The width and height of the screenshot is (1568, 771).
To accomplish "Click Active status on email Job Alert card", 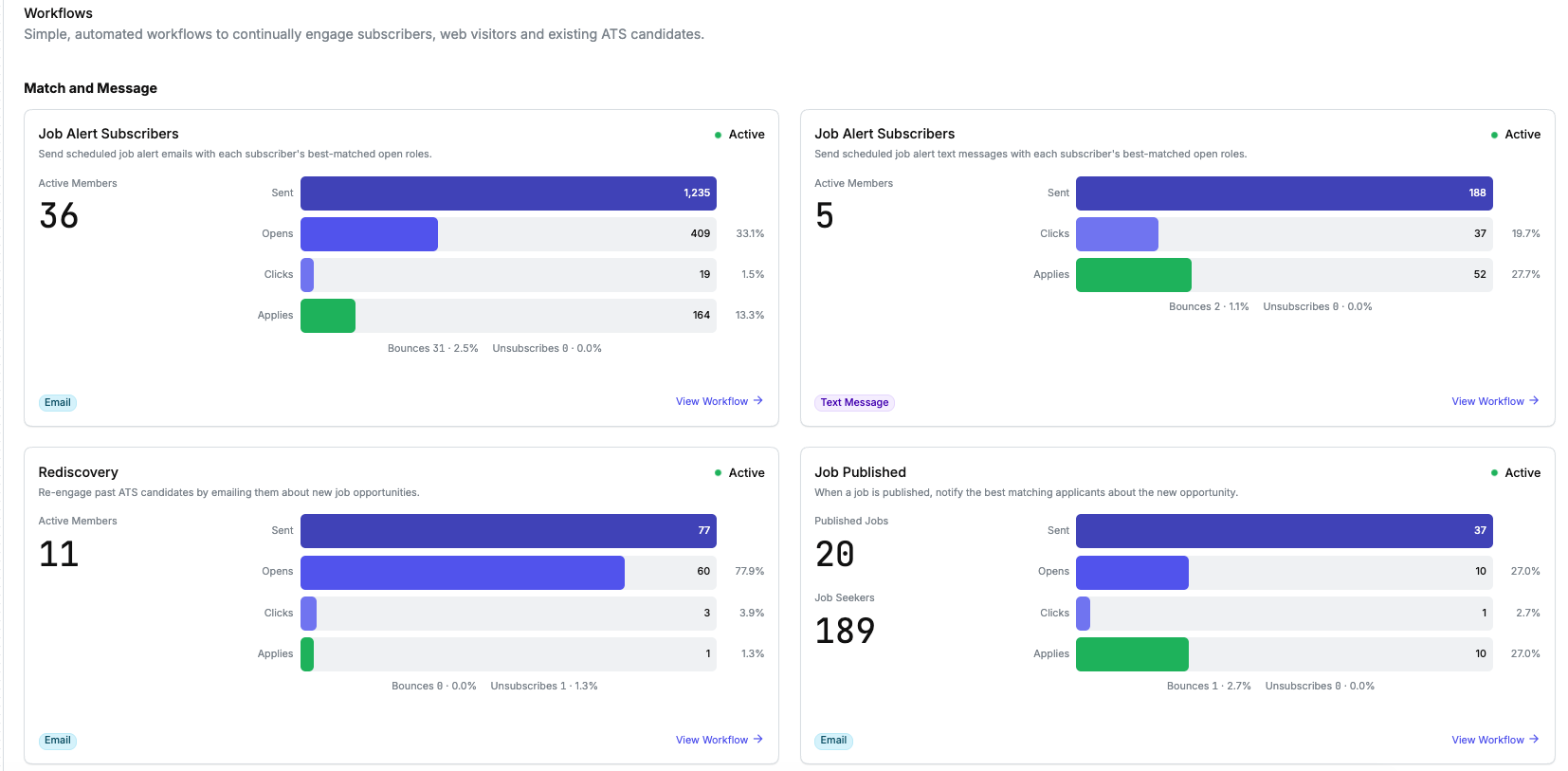I will [739, 135].
